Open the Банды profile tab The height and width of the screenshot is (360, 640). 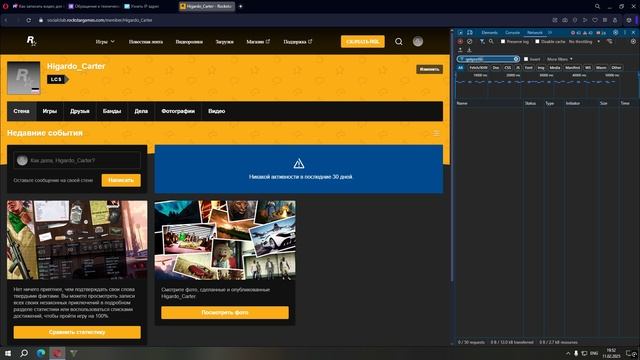(112, 111)
